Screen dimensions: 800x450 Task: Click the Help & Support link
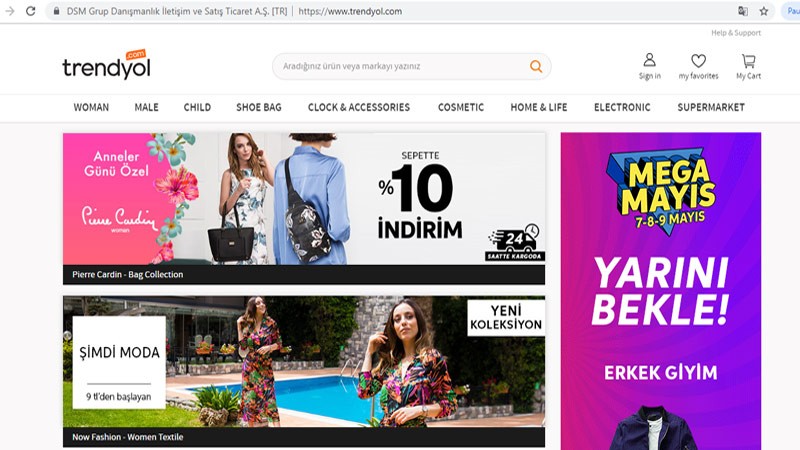coord(736,33)
